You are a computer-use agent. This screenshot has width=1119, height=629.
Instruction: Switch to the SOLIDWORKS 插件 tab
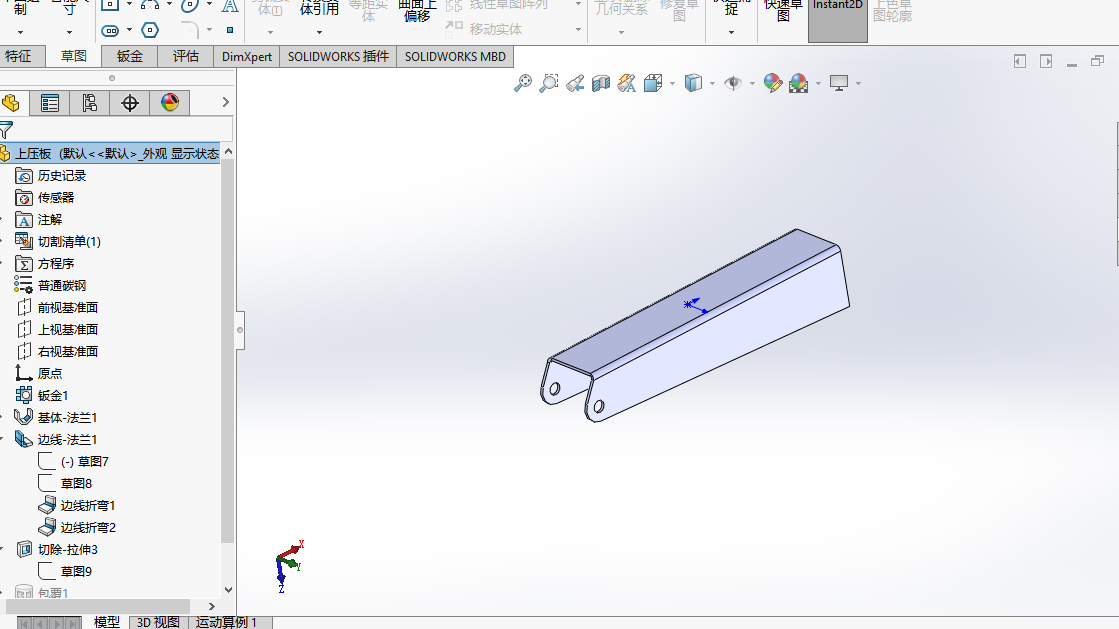click(338, 56)
